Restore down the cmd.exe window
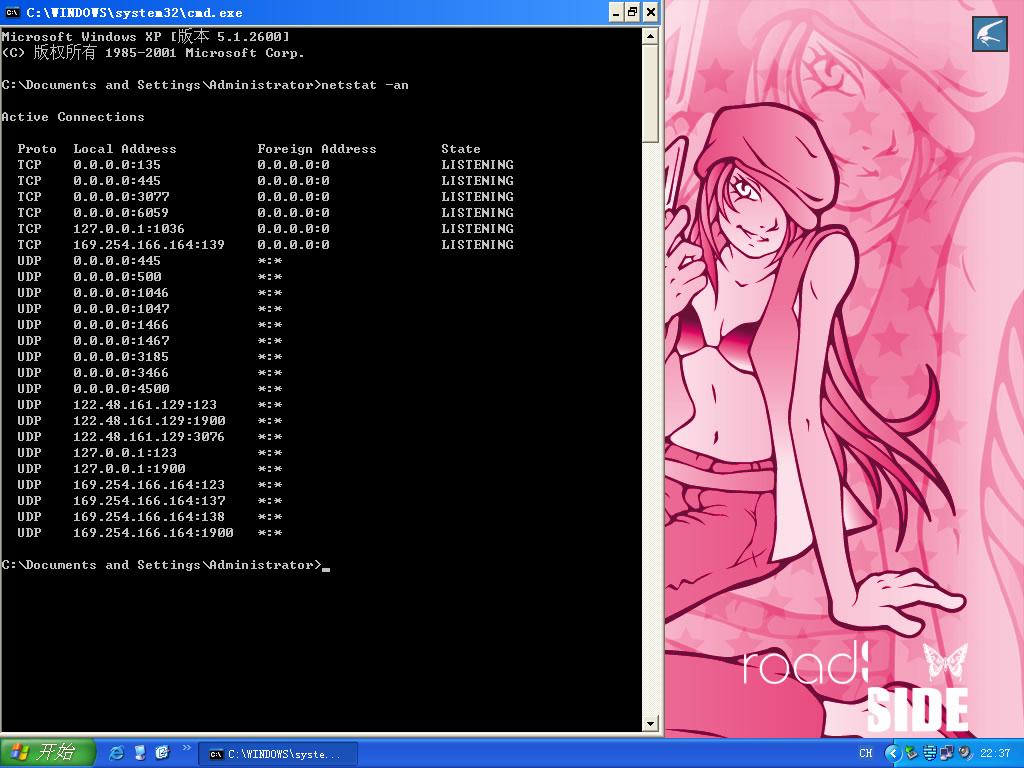1024x768 pixels. coord(633,12)
